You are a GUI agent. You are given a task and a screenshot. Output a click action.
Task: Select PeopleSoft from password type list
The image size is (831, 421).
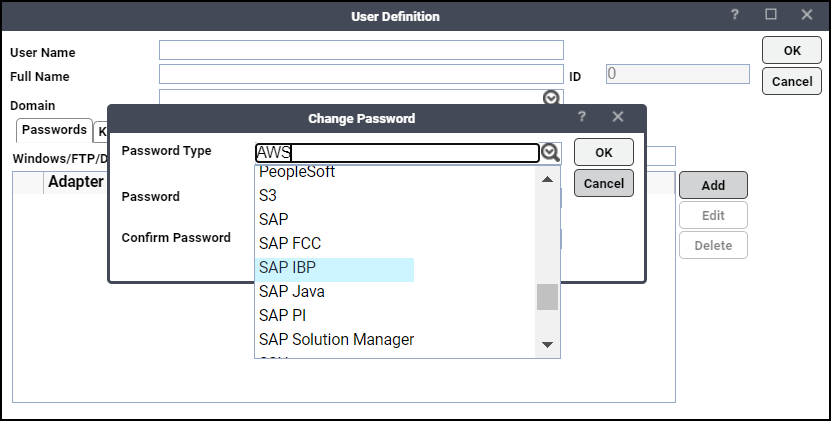(x=297, y=172)
